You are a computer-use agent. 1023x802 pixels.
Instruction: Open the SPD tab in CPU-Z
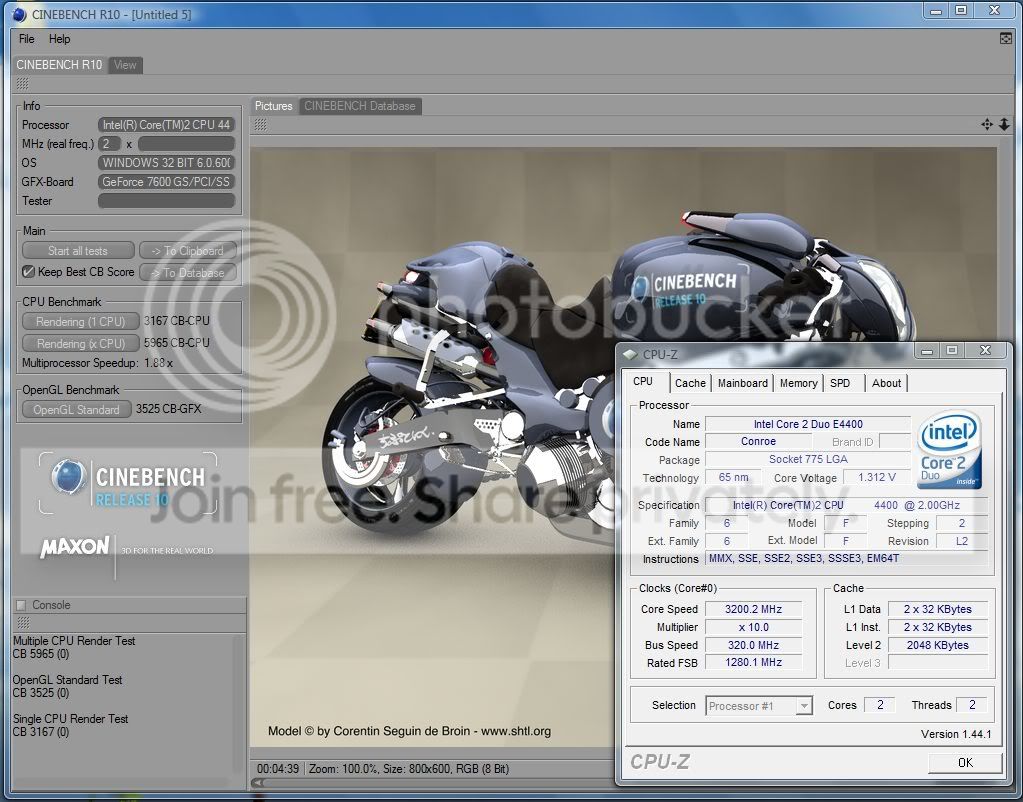840,383
